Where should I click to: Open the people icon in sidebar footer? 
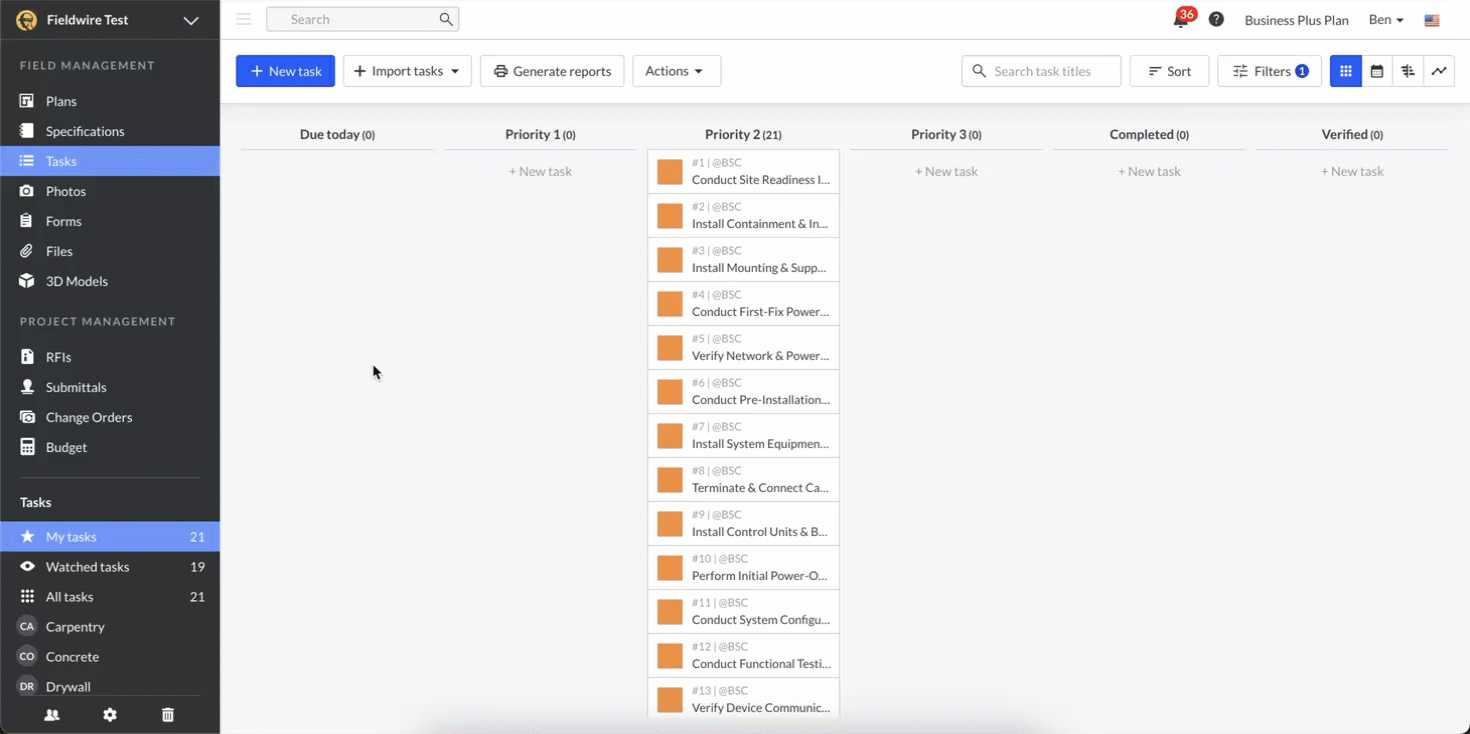[52, 715]
